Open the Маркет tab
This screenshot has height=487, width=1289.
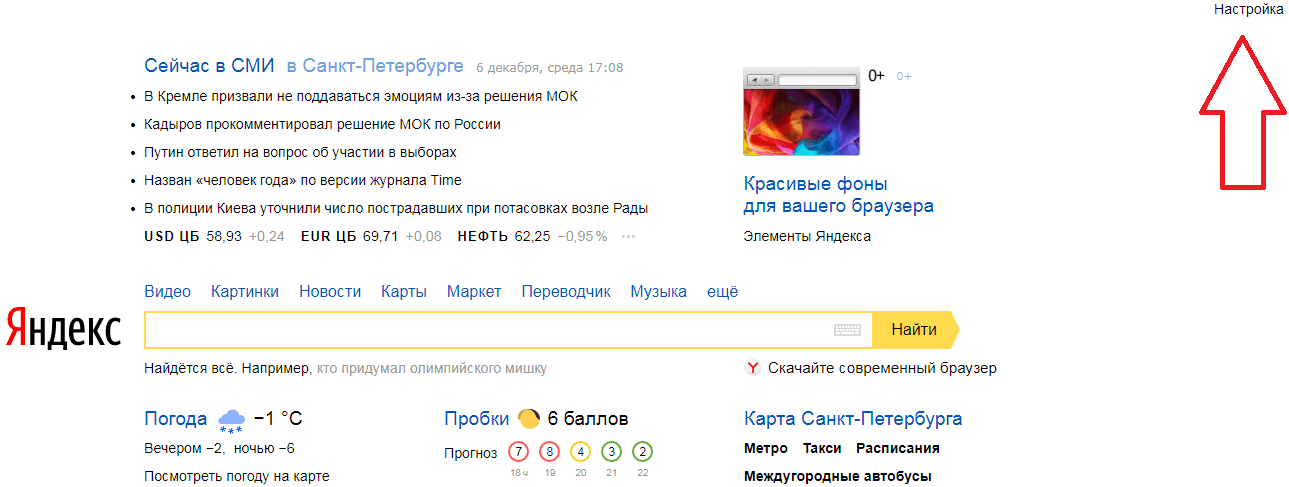click(x=474, y=291)
